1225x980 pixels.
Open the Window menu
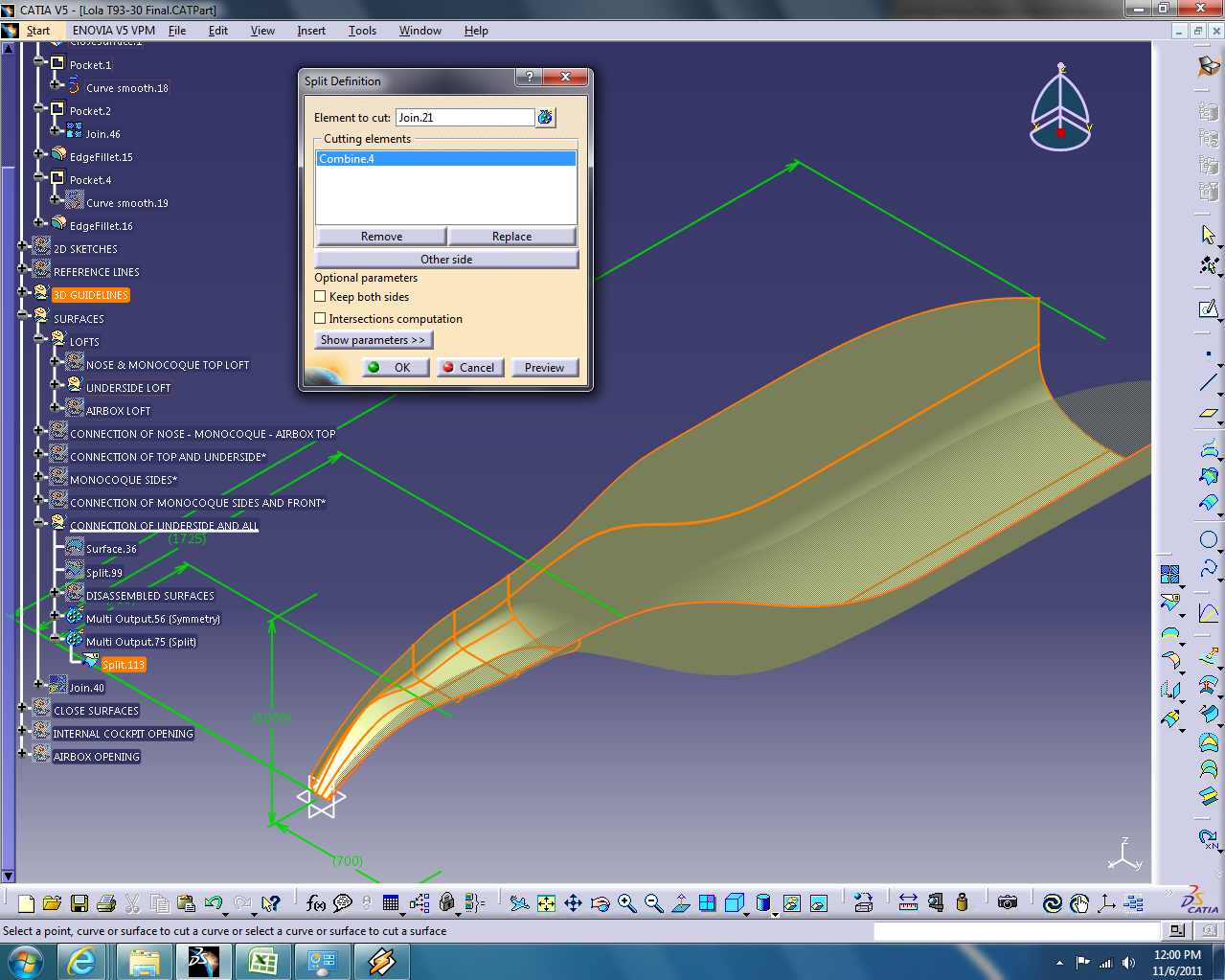[420, 31]
